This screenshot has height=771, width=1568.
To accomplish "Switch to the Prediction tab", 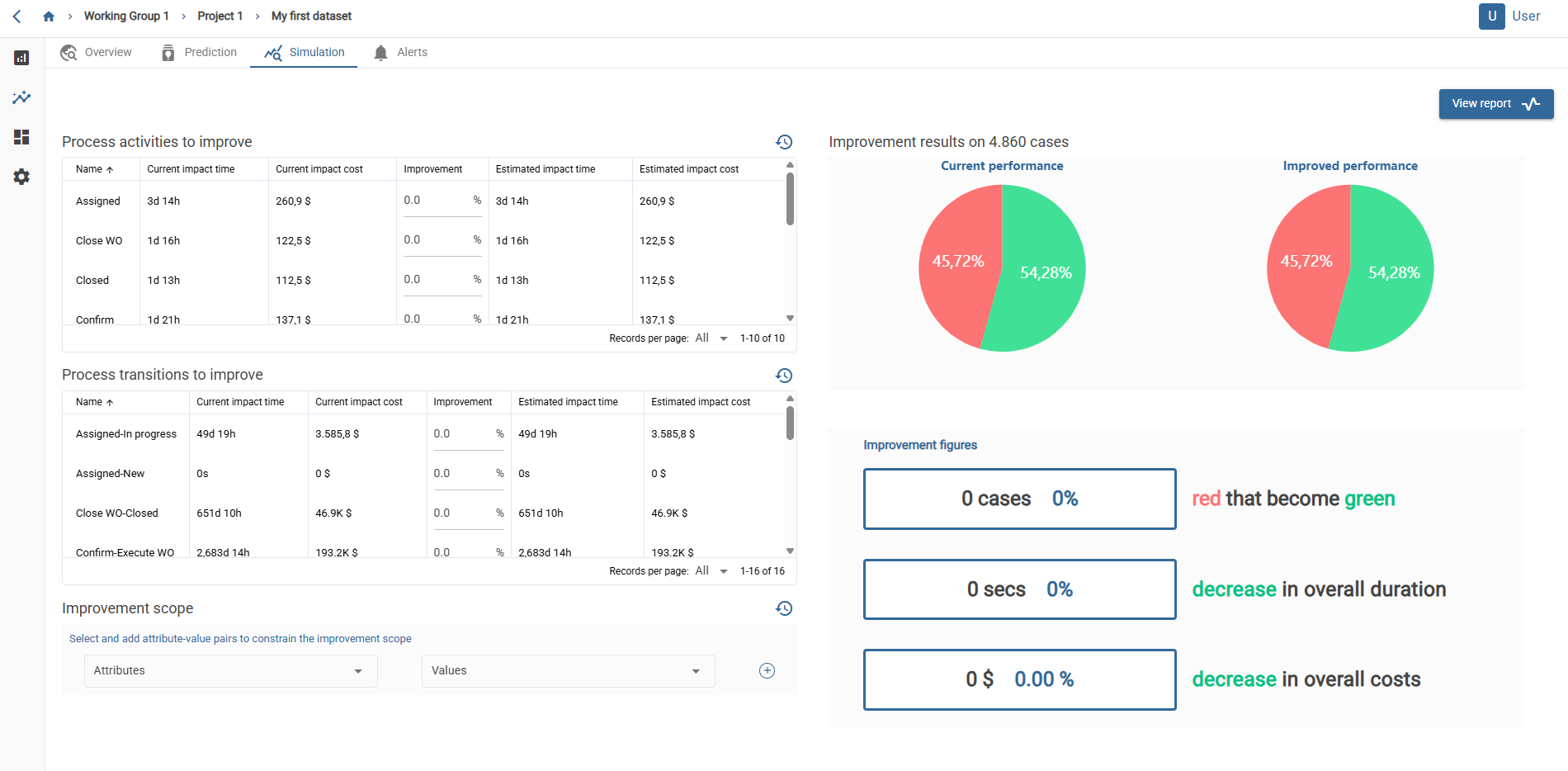I will click(200, 52).
